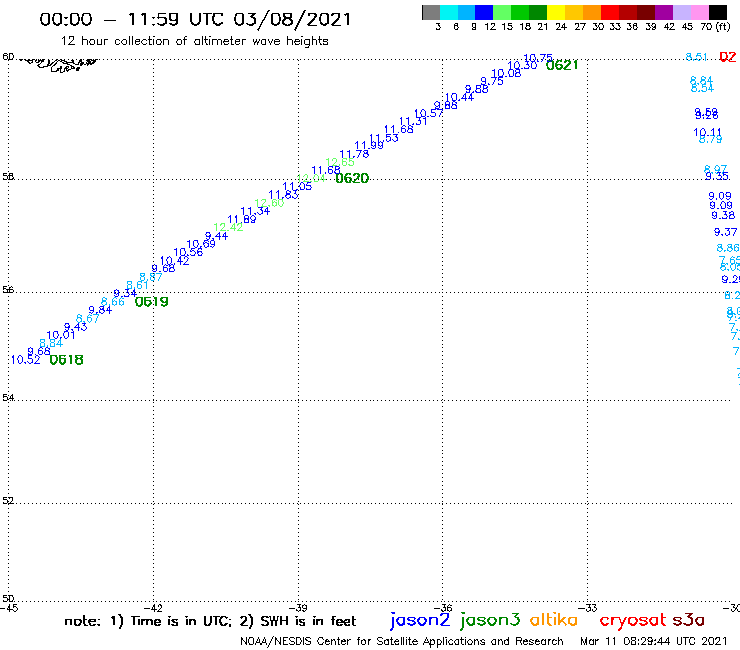Click the 54 latitude axis label
The width and height of the screenshot is (740, 650).
click(8, 397)
